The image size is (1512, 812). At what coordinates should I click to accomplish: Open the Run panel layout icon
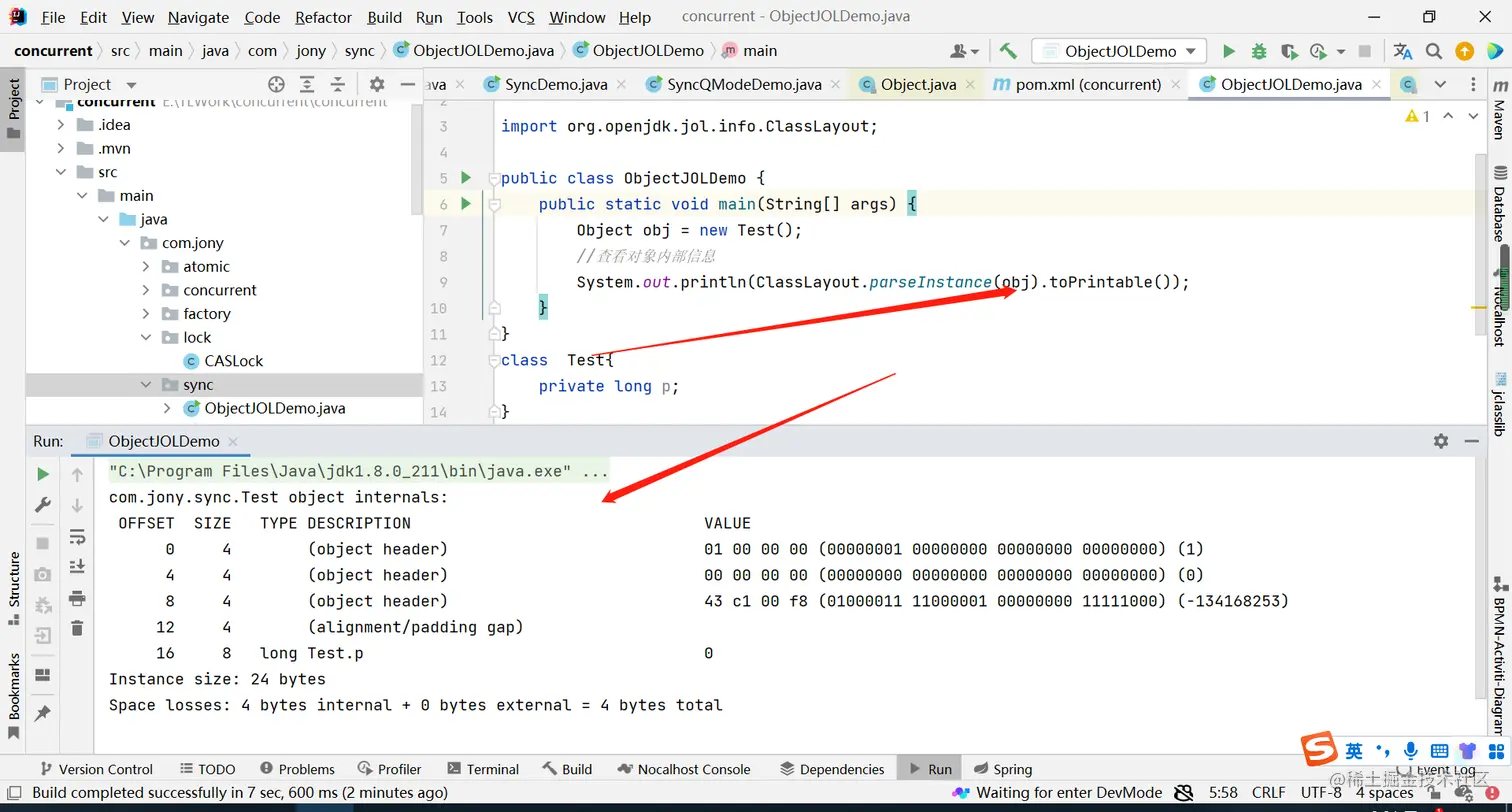point(43,675)
